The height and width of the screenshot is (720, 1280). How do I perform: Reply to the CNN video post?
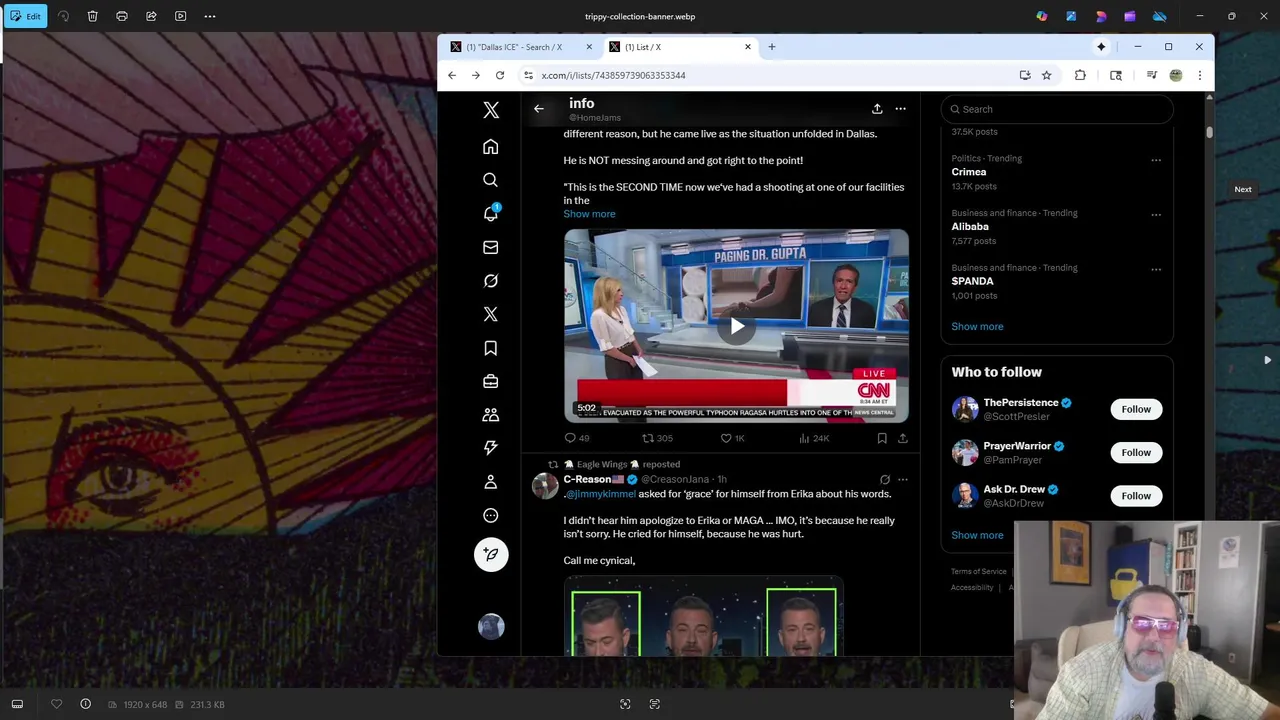coord(576,438)
